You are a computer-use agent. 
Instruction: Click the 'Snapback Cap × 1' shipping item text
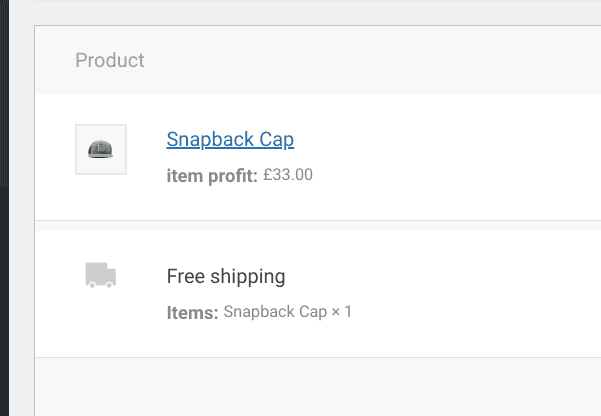pos(287,312)
